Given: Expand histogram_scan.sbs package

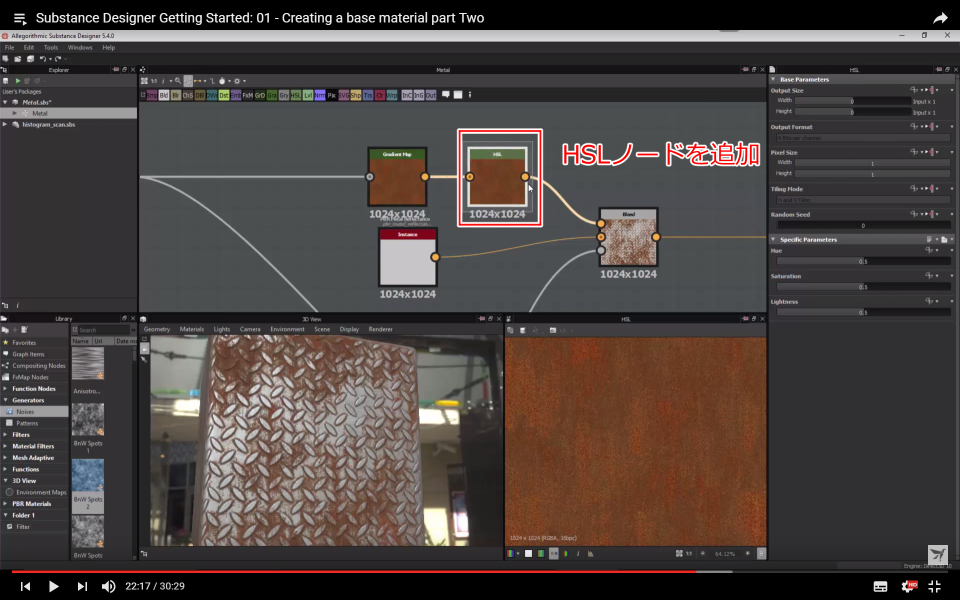Looking at the screenshot, I should [x=6, y=124].
